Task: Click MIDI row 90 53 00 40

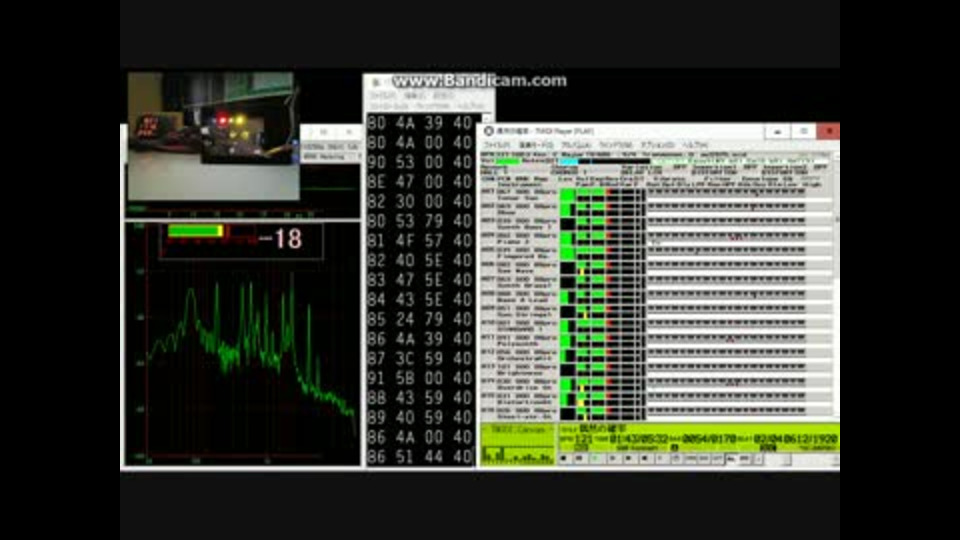Action: point(419,162)
